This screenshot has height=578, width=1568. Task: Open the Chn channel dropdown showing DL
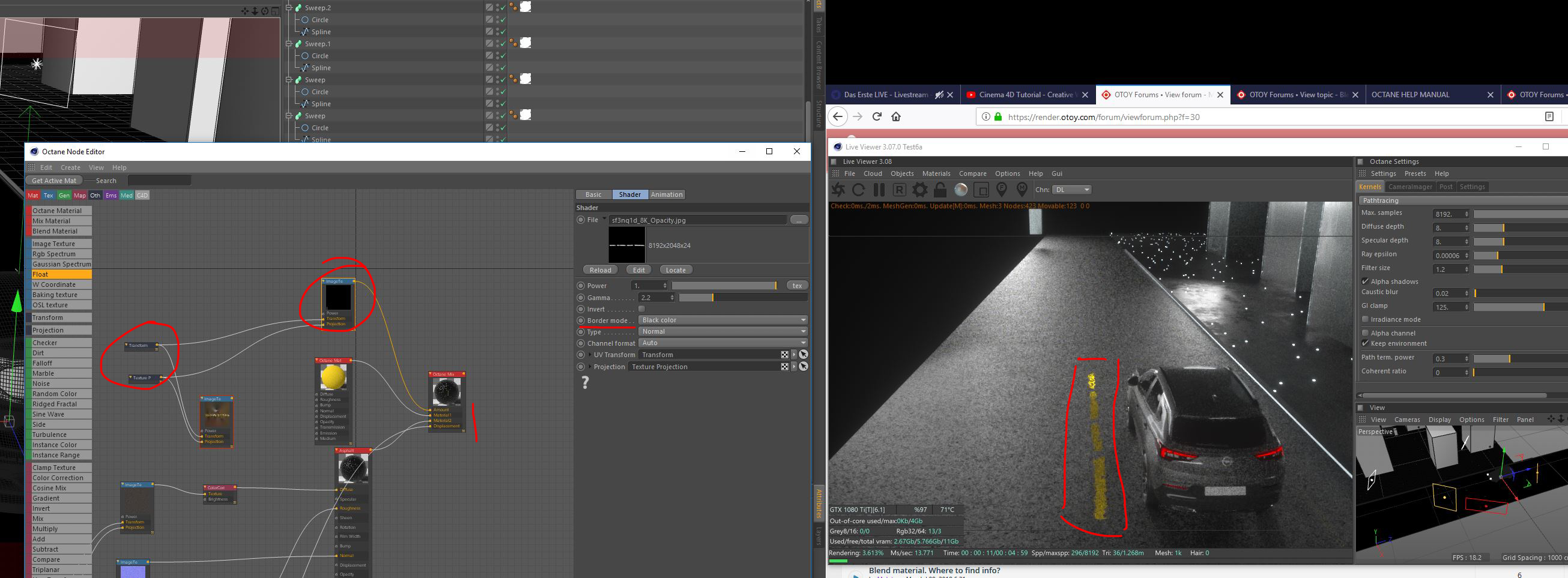click(1072, 190)
